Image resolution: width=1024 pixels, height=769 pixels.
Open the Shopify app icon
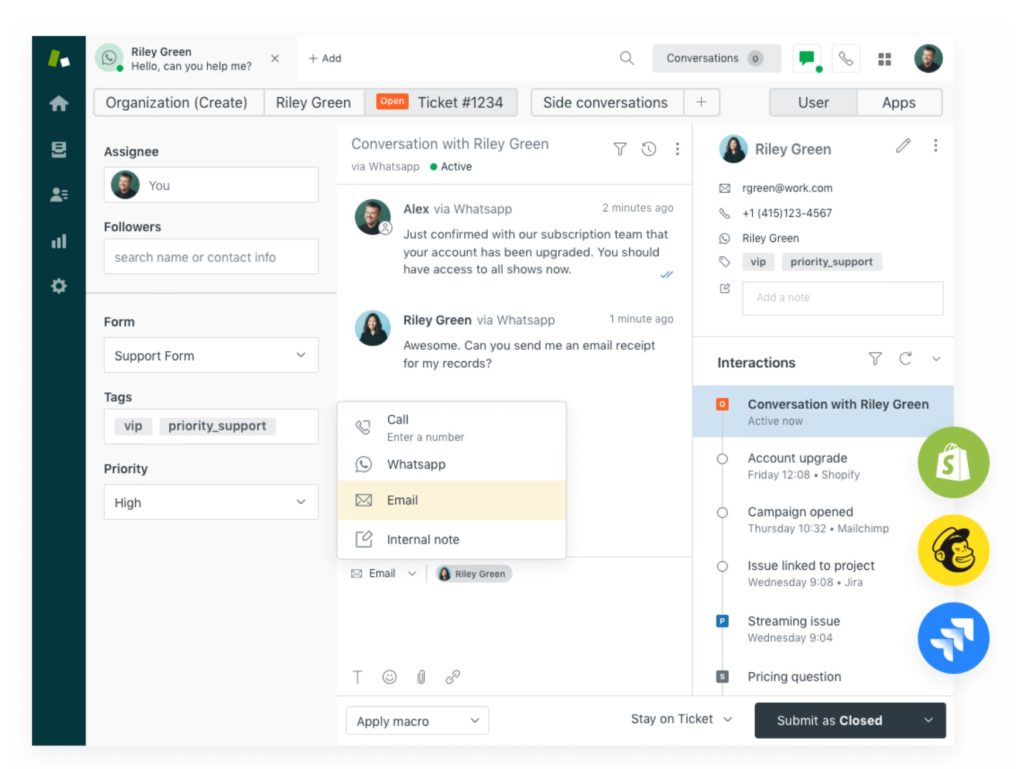pyautogui.click(x=953, y=462)
